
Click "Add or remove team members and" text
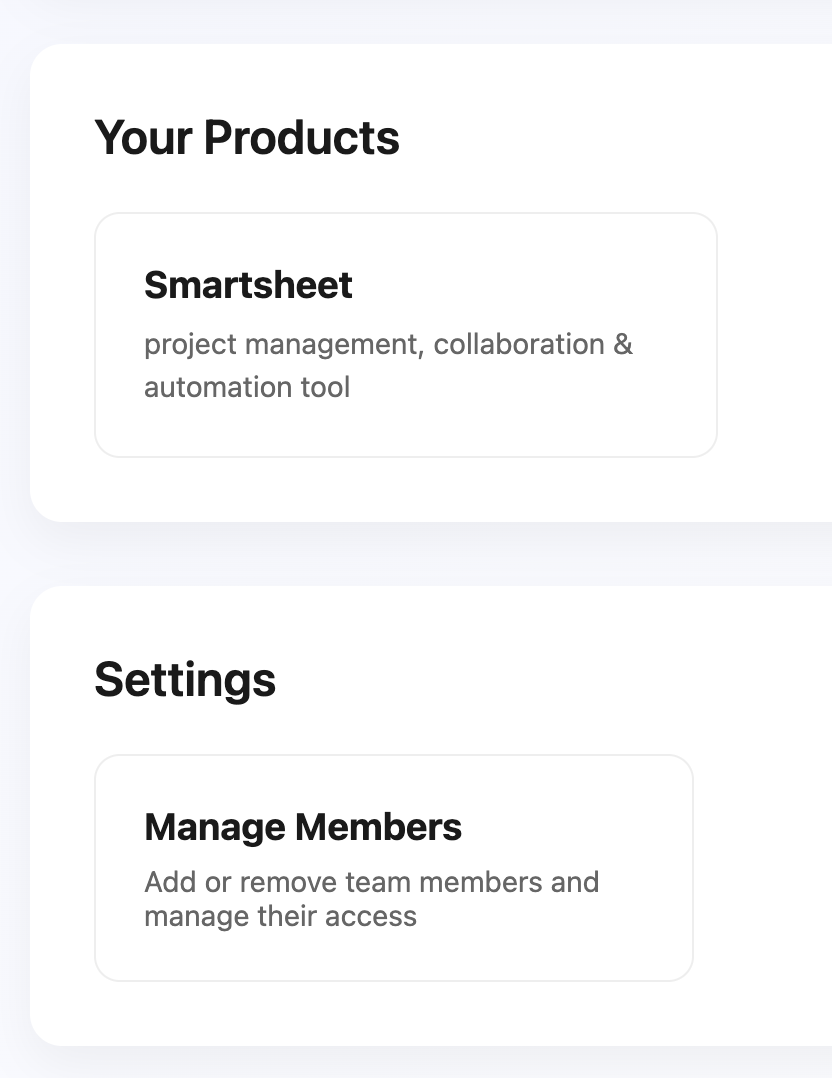pyautogui.click(x=371, y=882)
